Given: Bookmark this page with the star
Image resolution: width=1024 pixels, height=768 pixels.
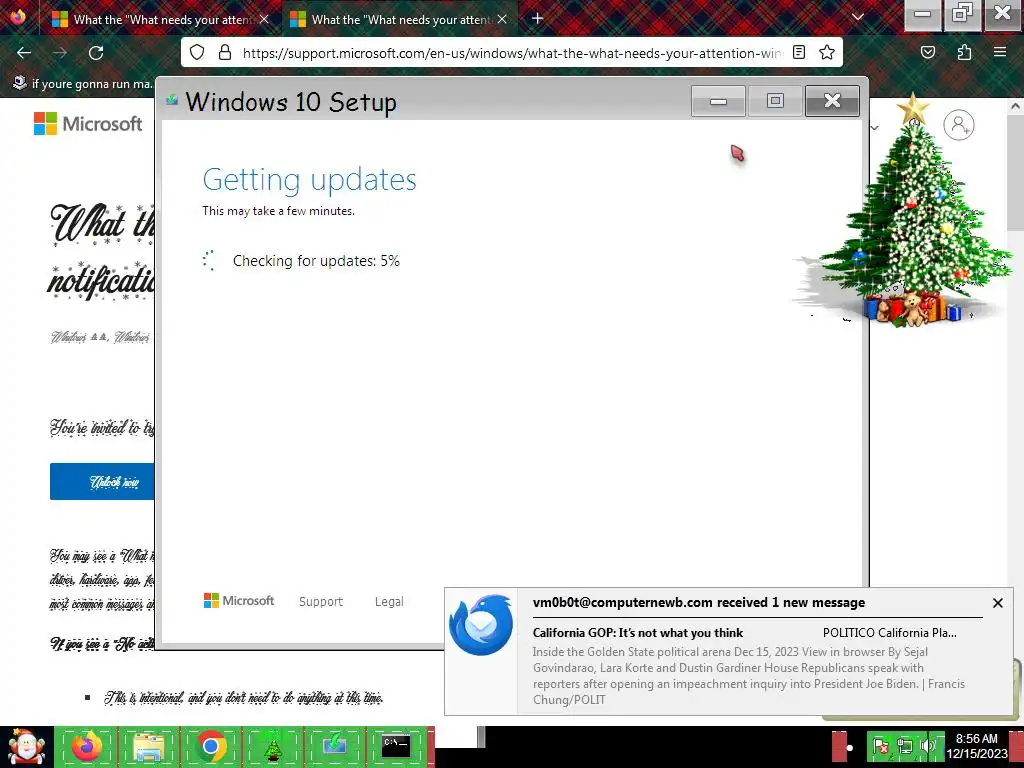Looking at the screenshot, I should (827, 52).
